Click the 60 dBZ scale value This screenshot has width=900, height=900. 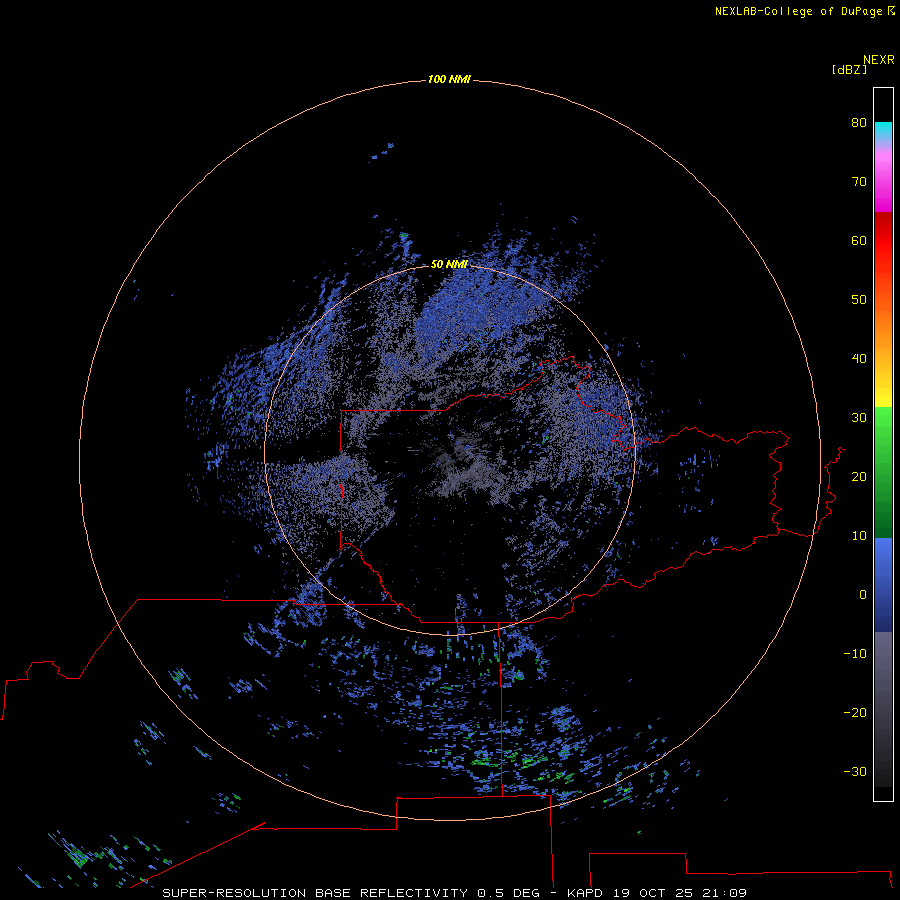859,240
